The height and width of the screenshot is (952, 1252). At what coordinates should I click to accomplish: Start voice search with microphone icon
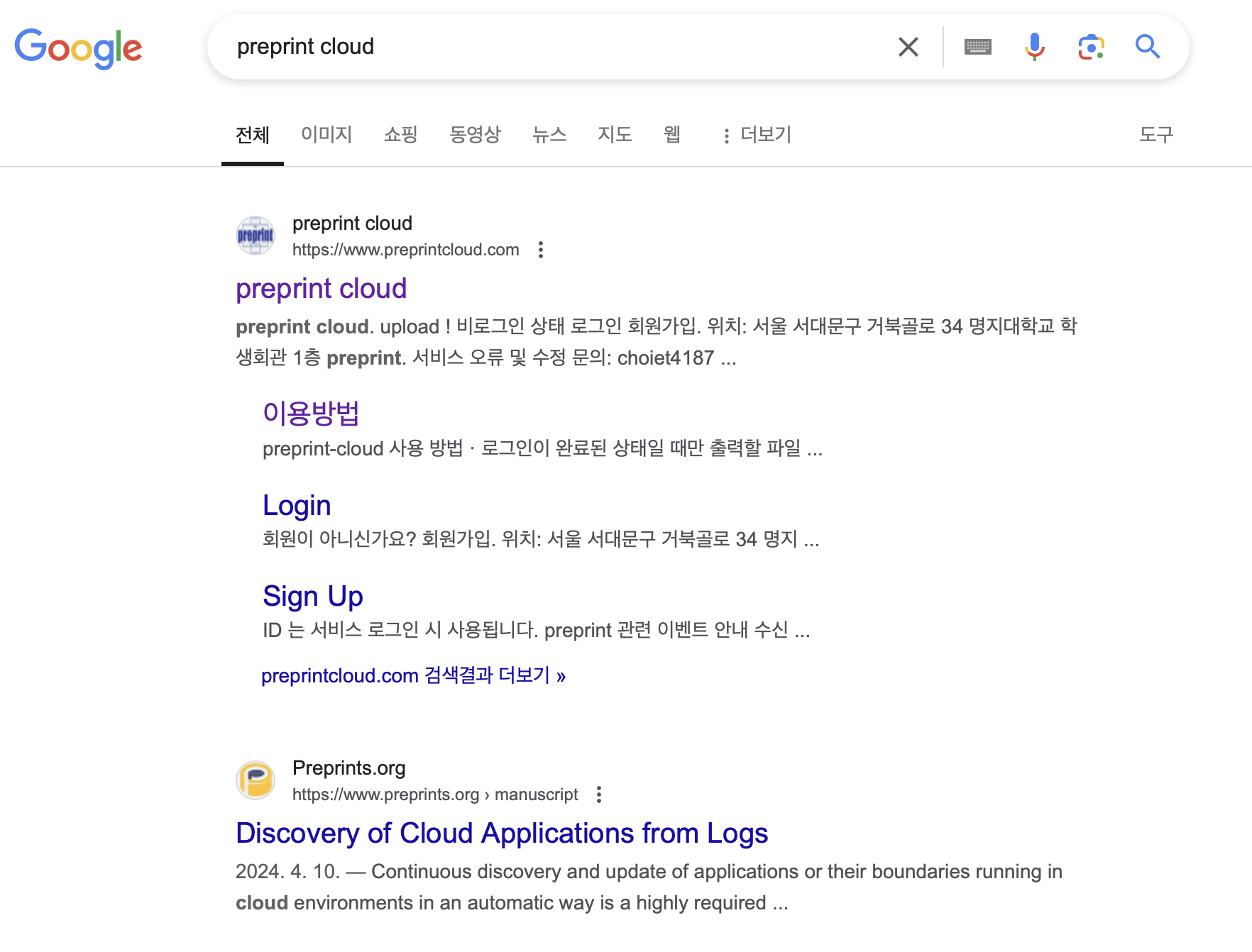click(x=1034, y=47)
